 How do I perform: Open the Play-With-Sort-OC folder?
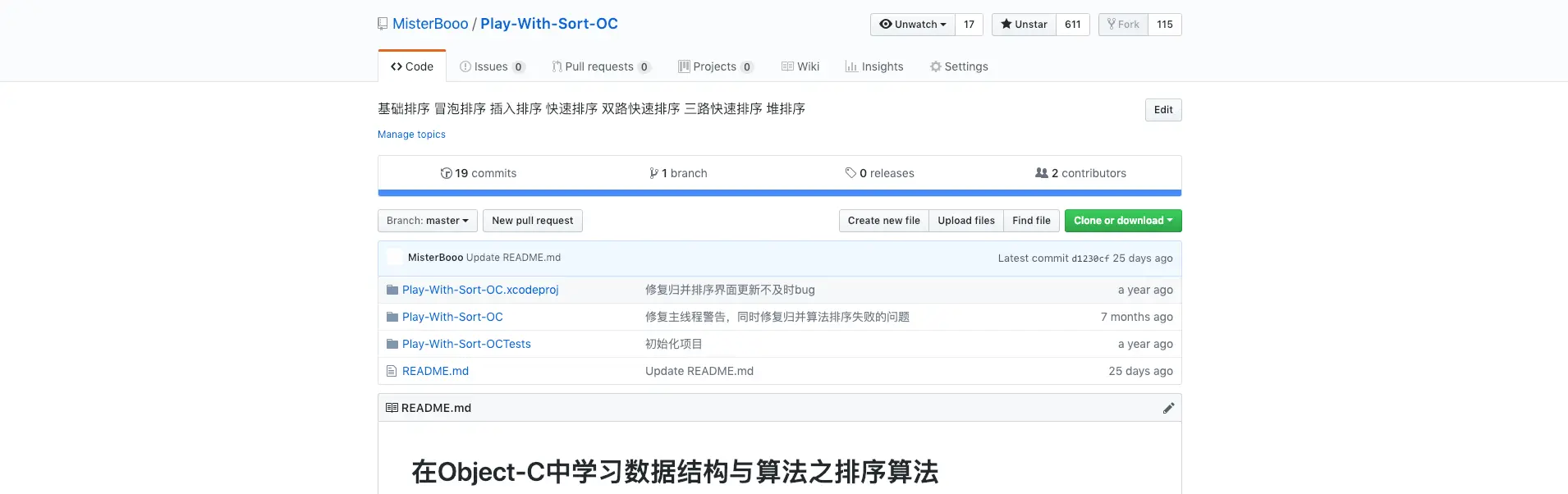tap(452, 317)
